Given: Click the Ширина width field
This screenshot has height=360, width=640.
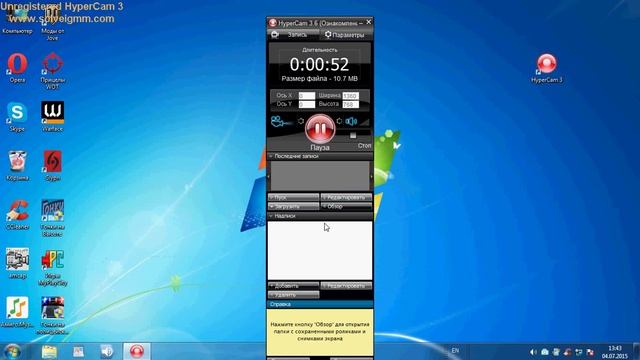Looking at the screenshot, I should point(351,96).
